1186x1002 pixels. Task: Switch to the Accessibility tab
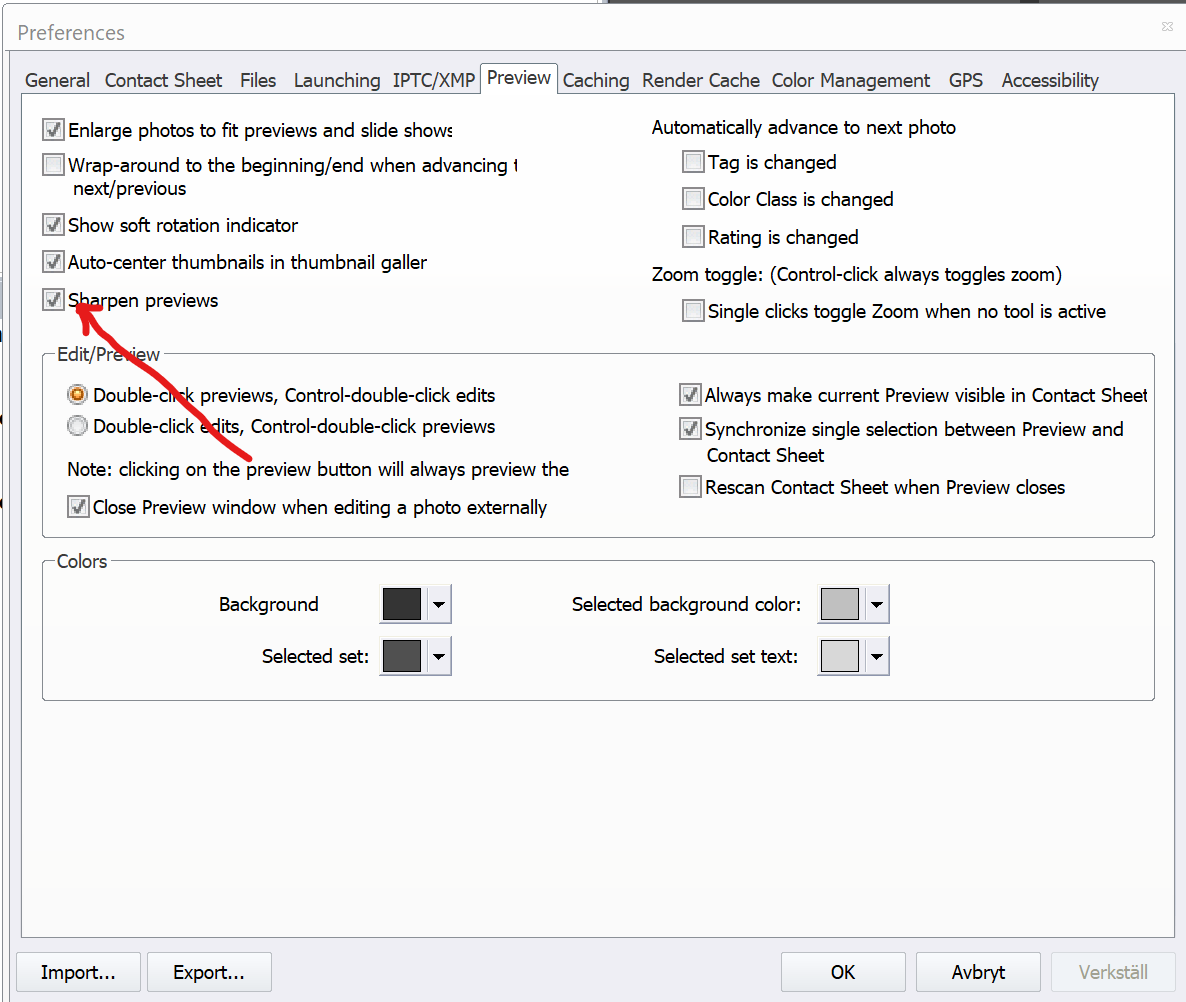[1050, 80]
